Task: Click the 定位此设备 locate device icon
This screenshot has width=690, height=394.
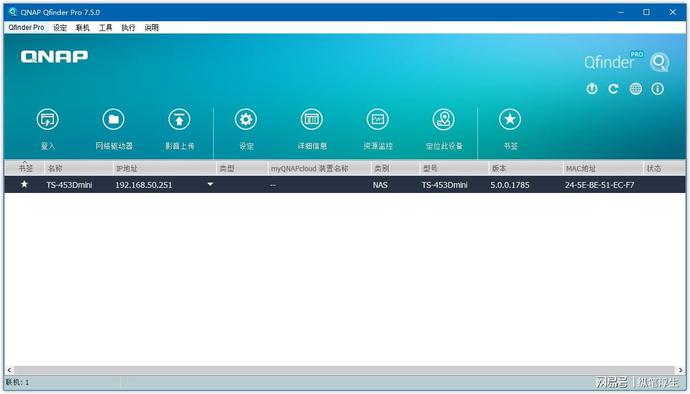Action: tap(444, 119)
